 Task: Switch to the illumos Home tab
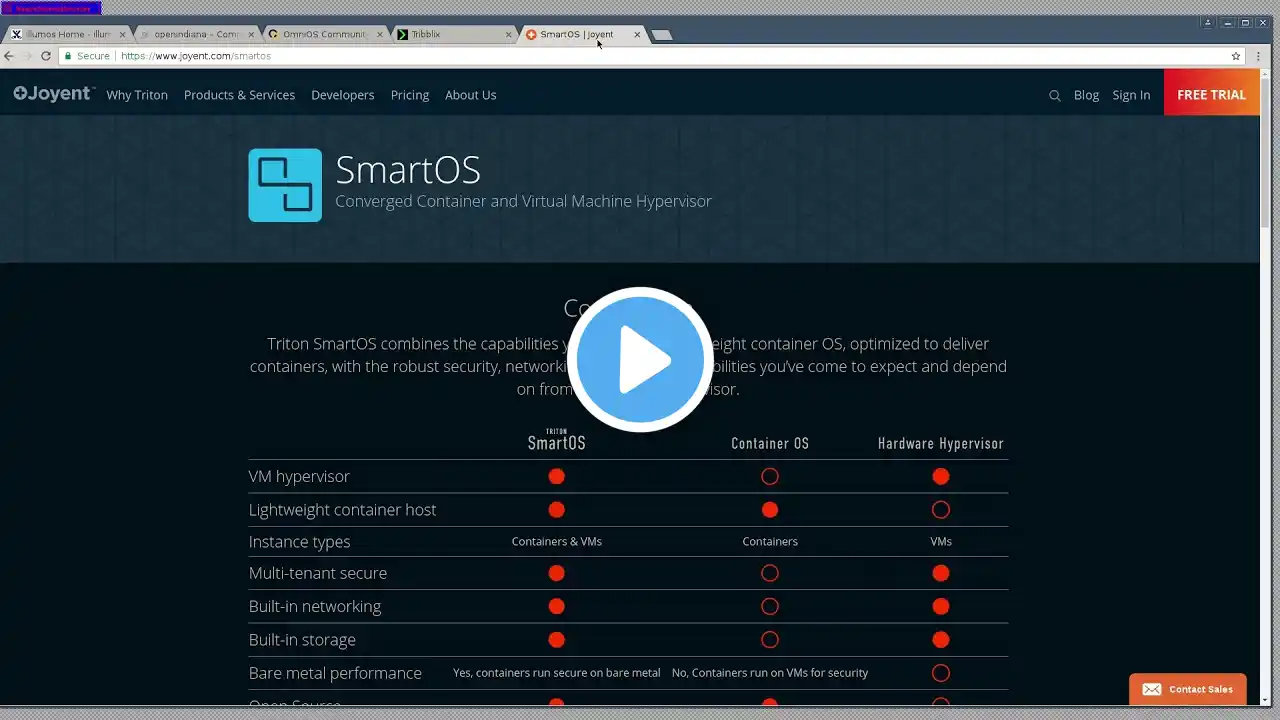pyautogui.click(x=69, y=34)
